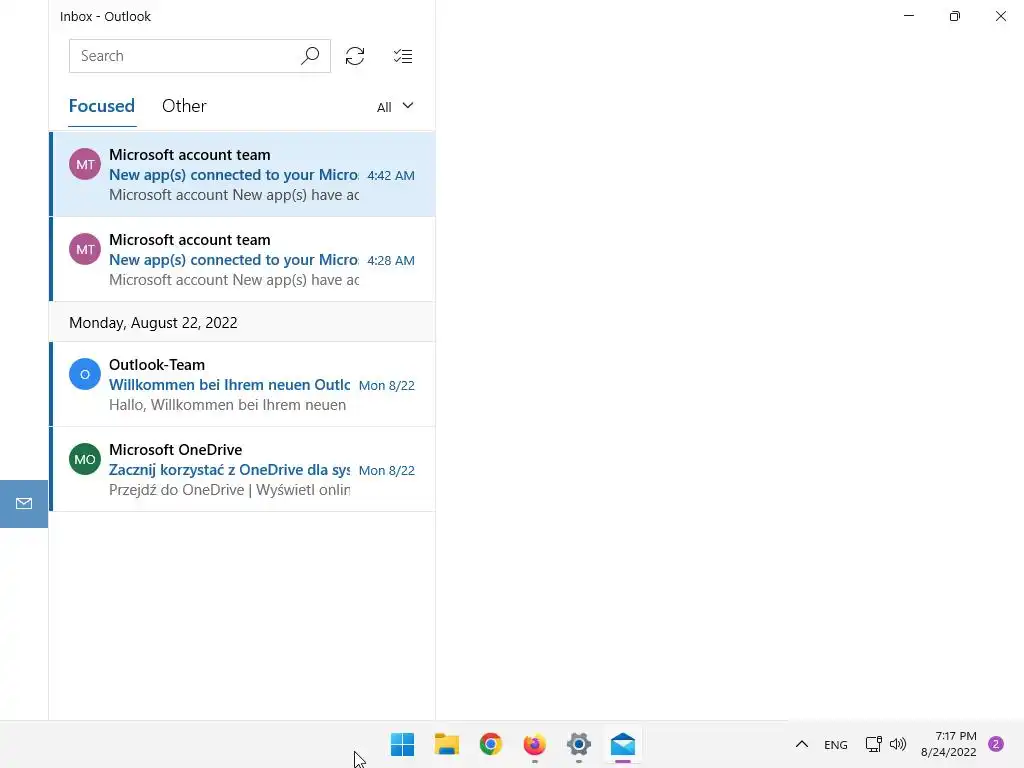Screen dimensions: 1024x768
Task: Open the network status tray icon
Action: click(873, 744)
